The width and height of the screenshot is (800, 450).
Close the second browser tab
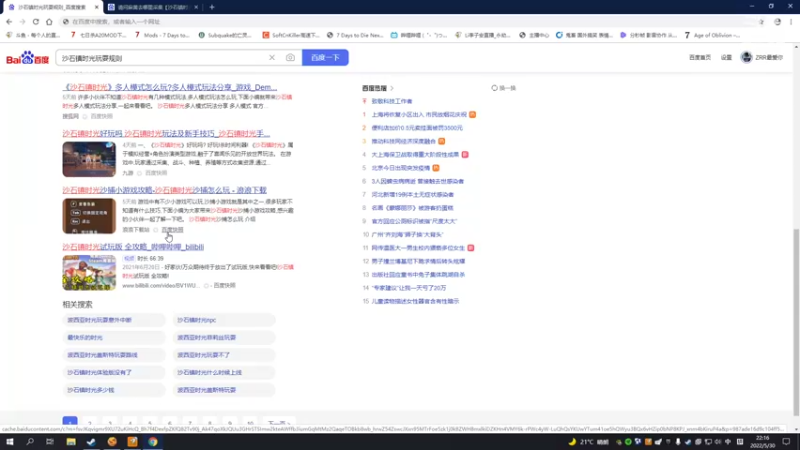[197, 7]
